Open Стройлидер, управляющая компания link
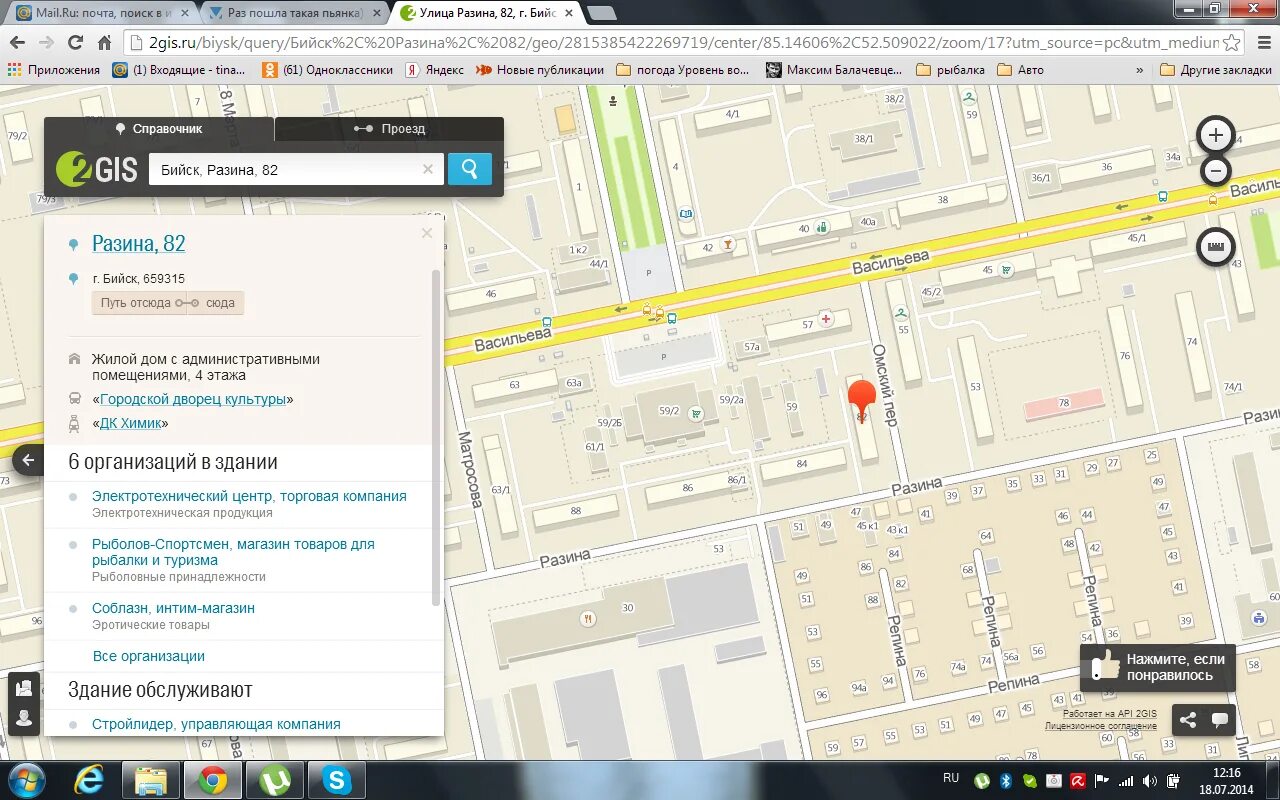 click(216, 724)
